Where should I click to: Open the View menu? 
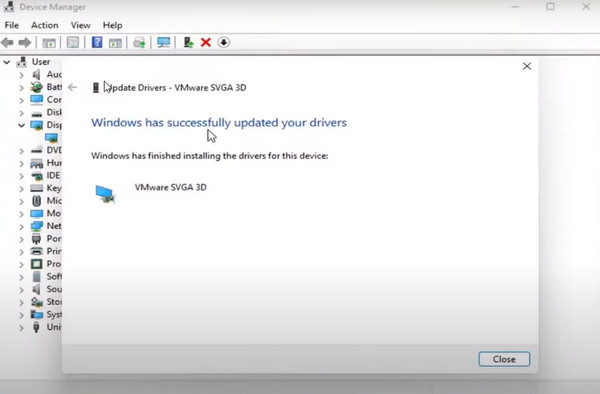click(80, 25)
